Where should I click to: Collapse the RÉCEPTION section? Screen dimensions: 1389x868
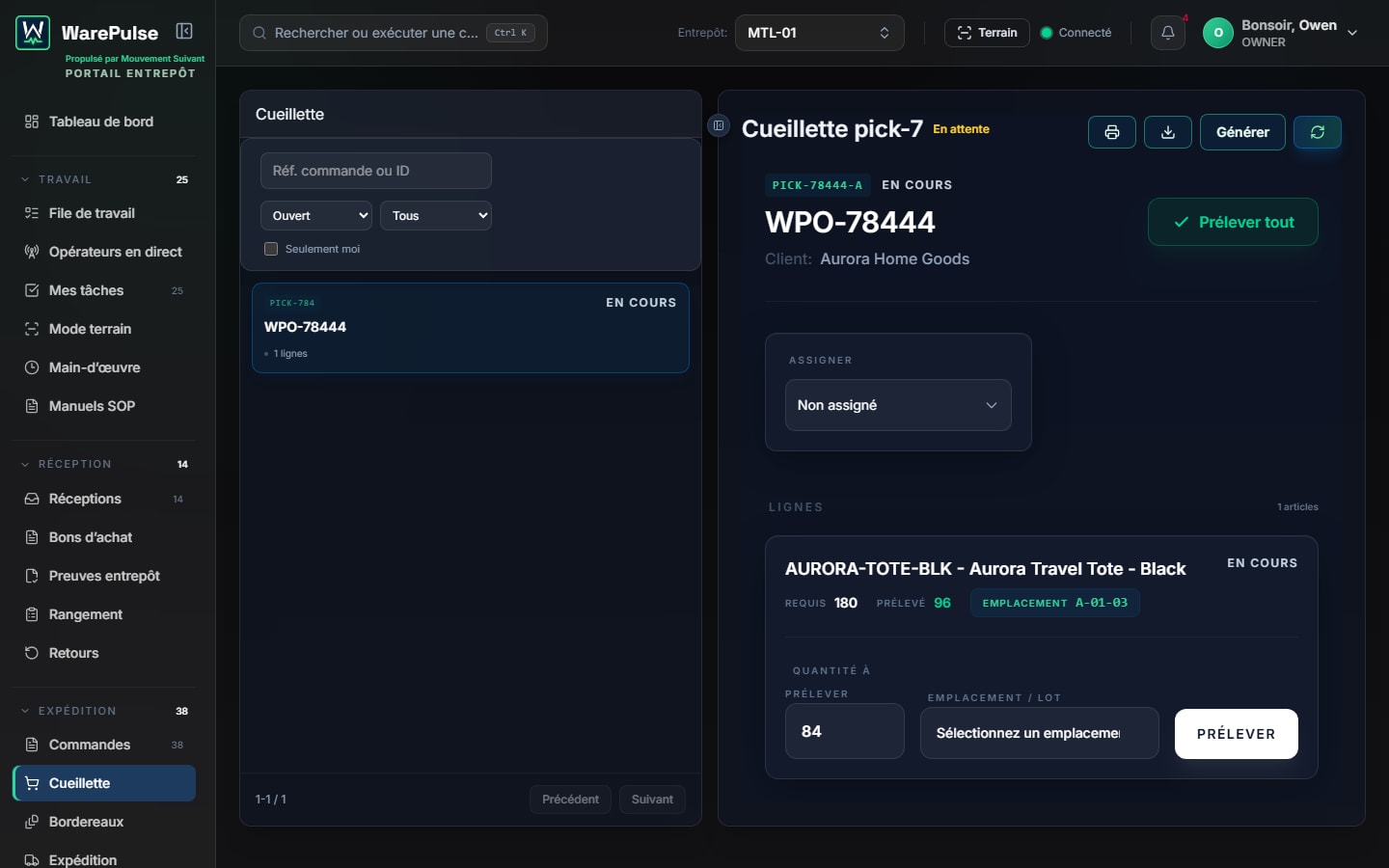pos(104,464)
